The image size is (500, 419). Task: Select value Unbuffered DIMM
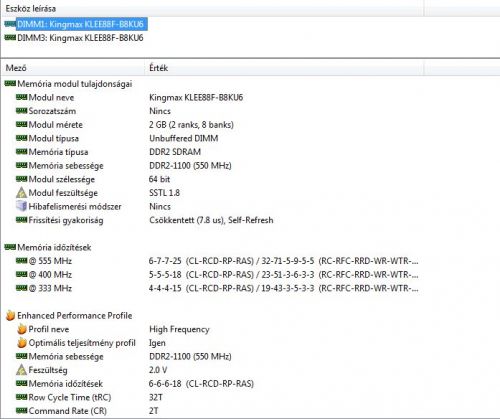tap(184, 138)
